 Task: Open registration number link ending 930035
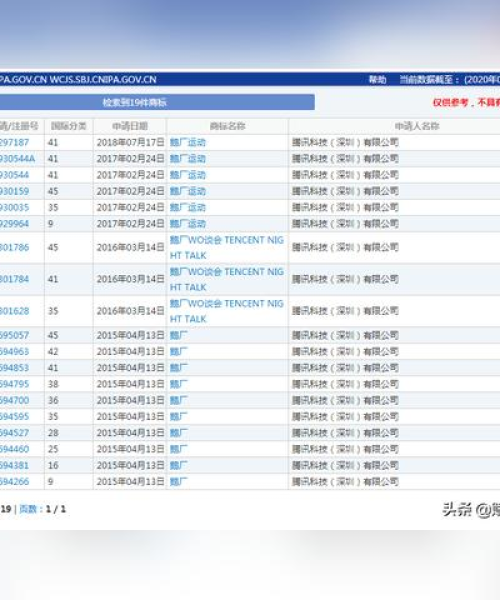tap(14, 207)
